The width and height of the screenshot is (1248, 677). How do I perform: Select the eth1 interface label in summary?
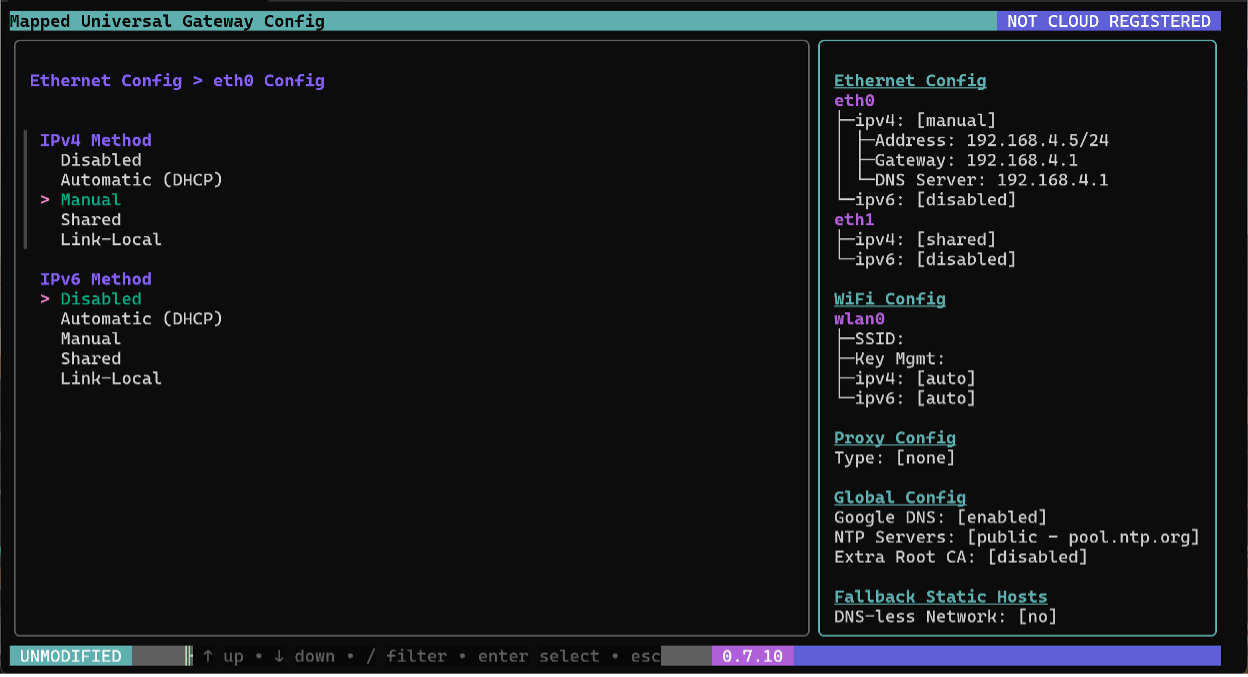pos(854,220)
